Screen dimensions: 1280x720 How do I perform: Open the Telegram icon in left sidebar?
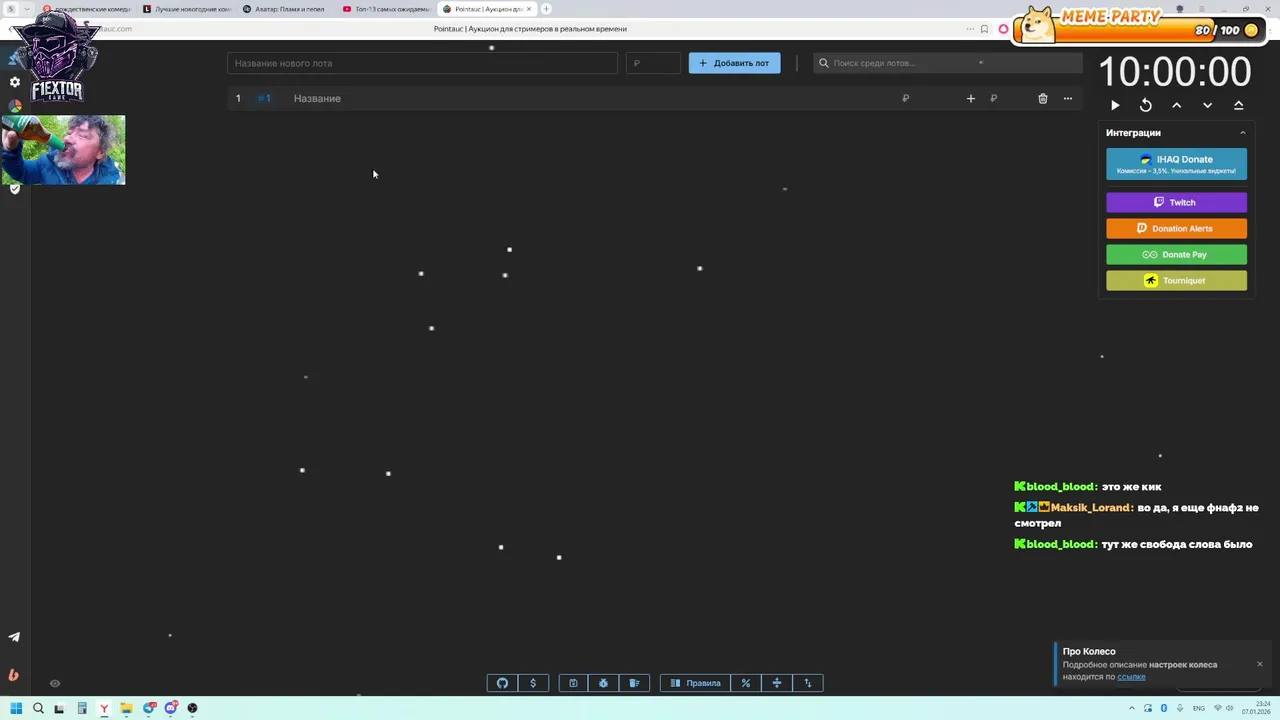coord(14,637)
